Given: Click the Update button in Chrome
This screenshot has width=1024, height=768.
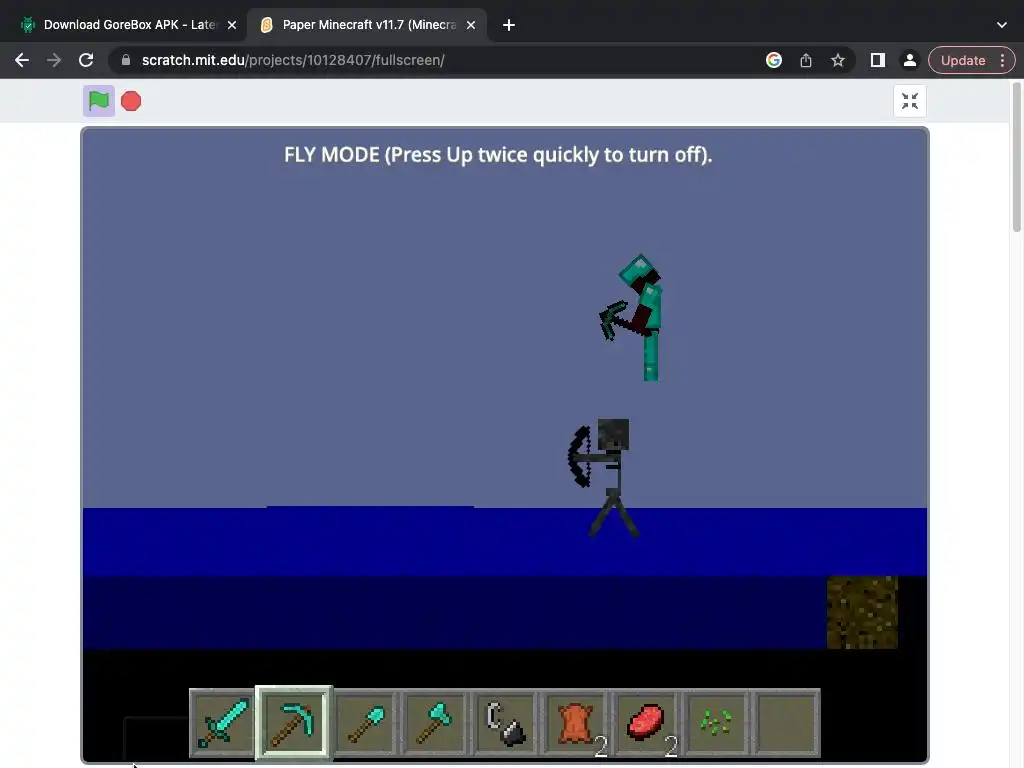Looking at the screenshot, I should 963,60.
